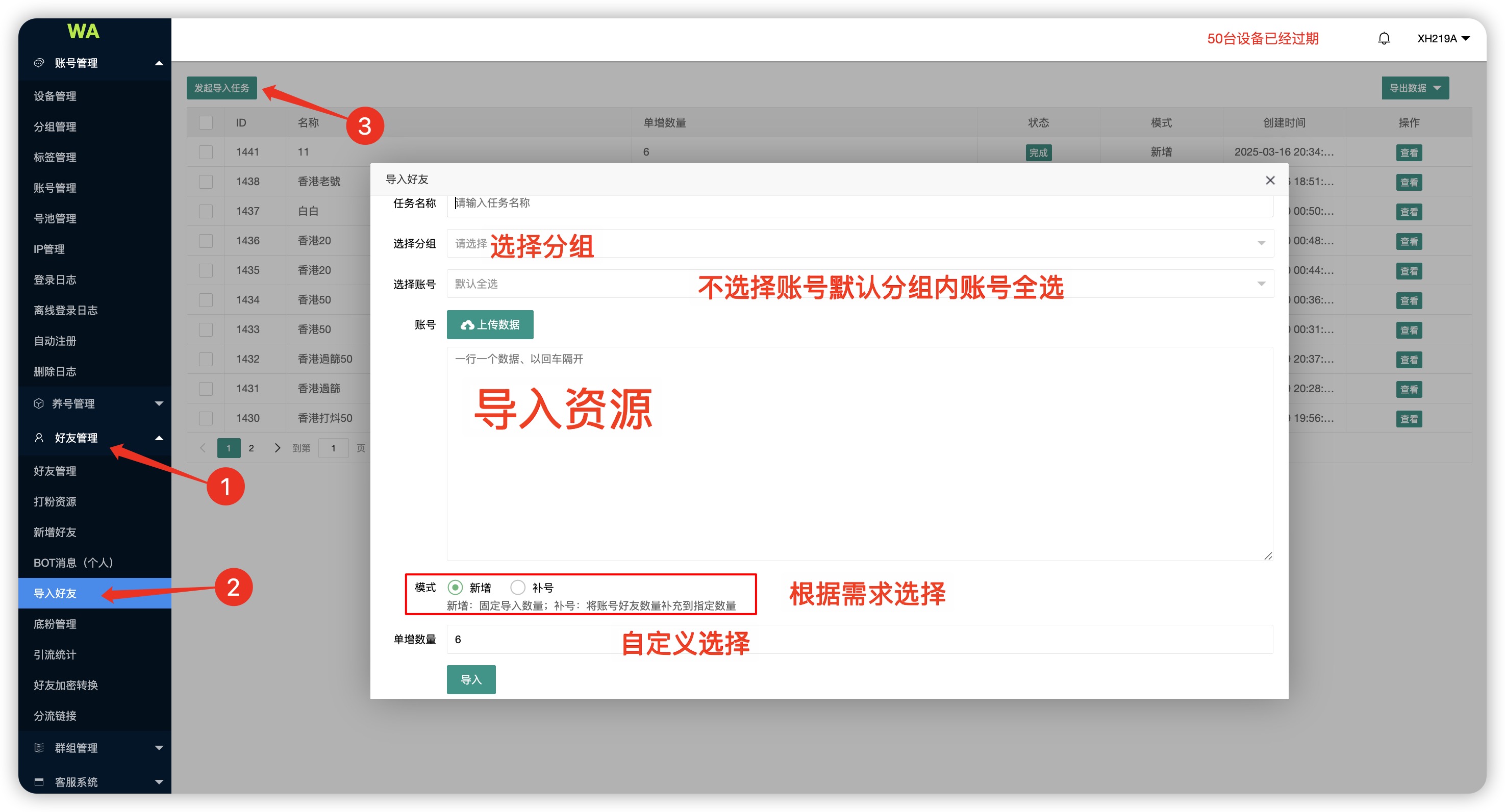Click the 好友管理 person icon
Viewport: 1505px width, 812px height.
click(x=39, y=438)
